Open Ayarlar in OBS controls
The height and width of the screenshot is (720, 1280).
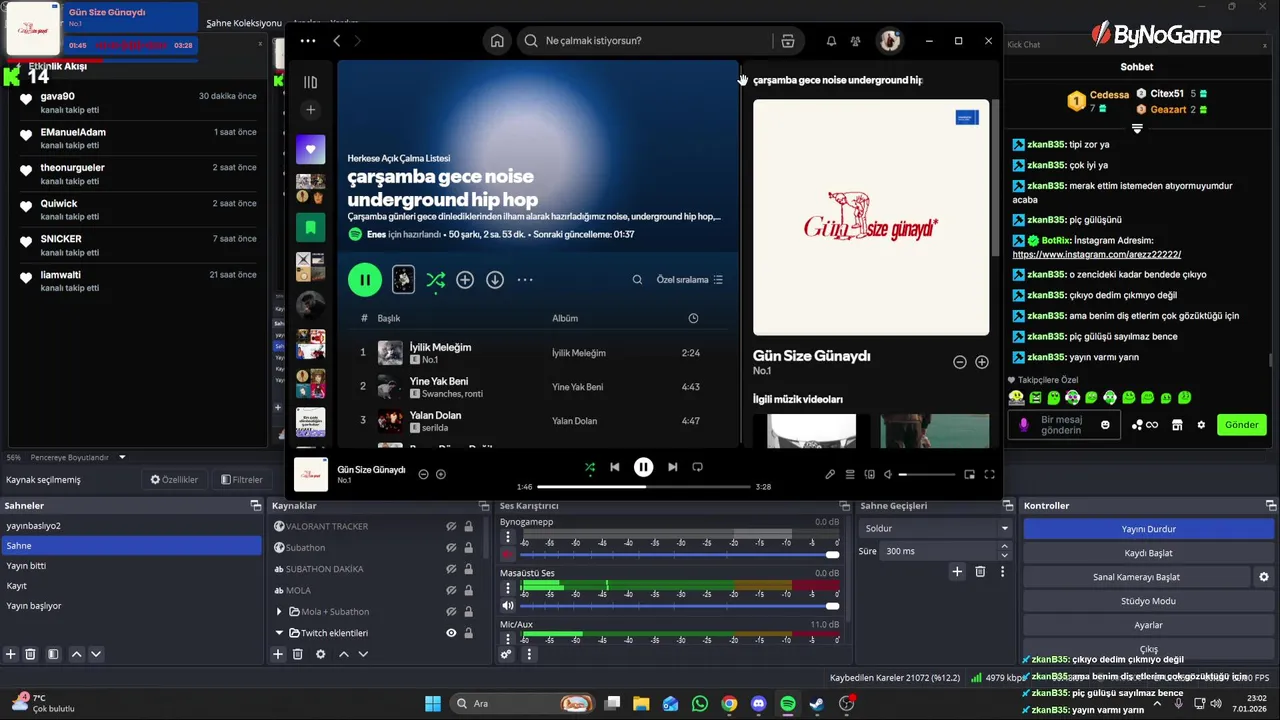point(1149,625)
